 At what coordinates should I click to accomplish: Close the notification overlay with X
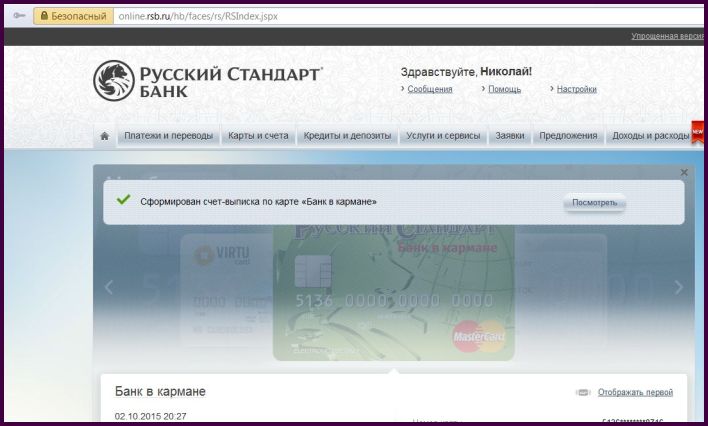(x=684, y=172)
